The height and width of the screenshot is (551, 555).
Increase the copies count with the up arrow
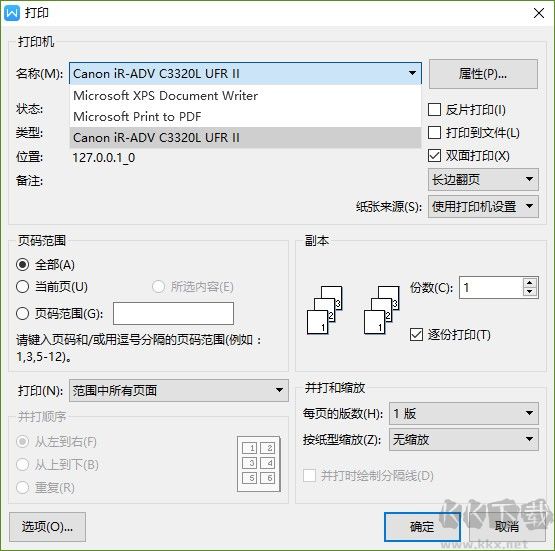[530, 283]
